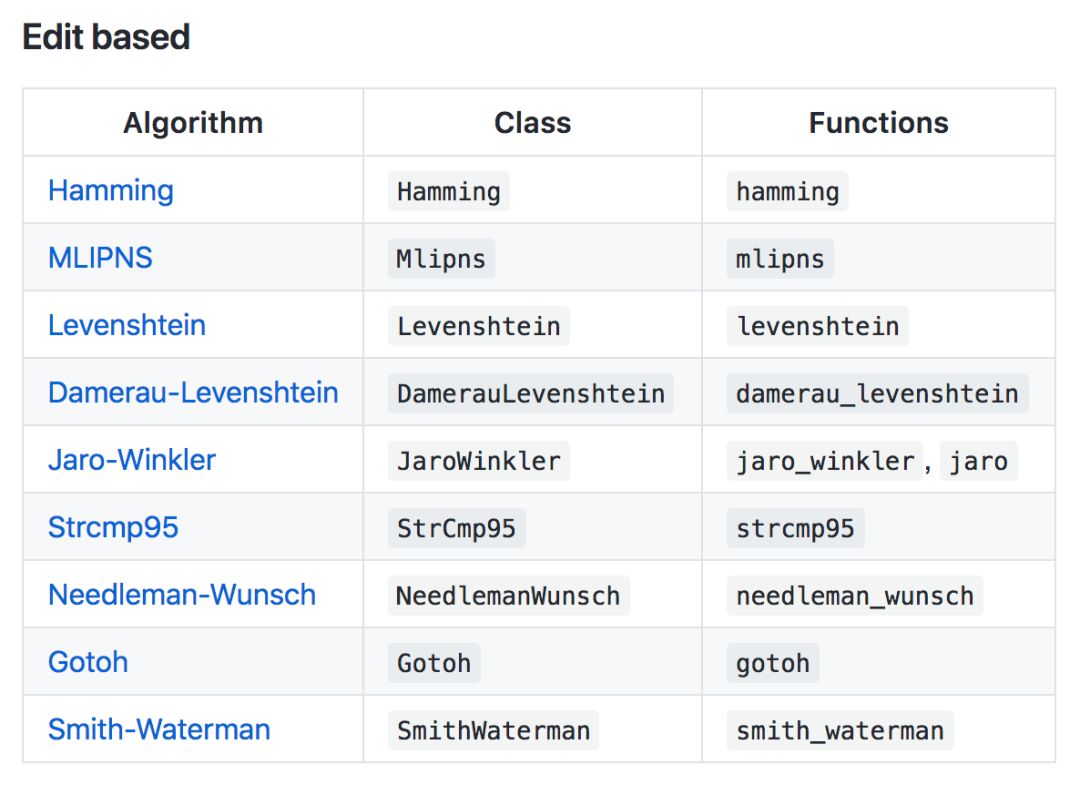Visit the Jaro-Winkler link
The height and width of the screenshot is (785, 1080).
[x=132, y=460]
